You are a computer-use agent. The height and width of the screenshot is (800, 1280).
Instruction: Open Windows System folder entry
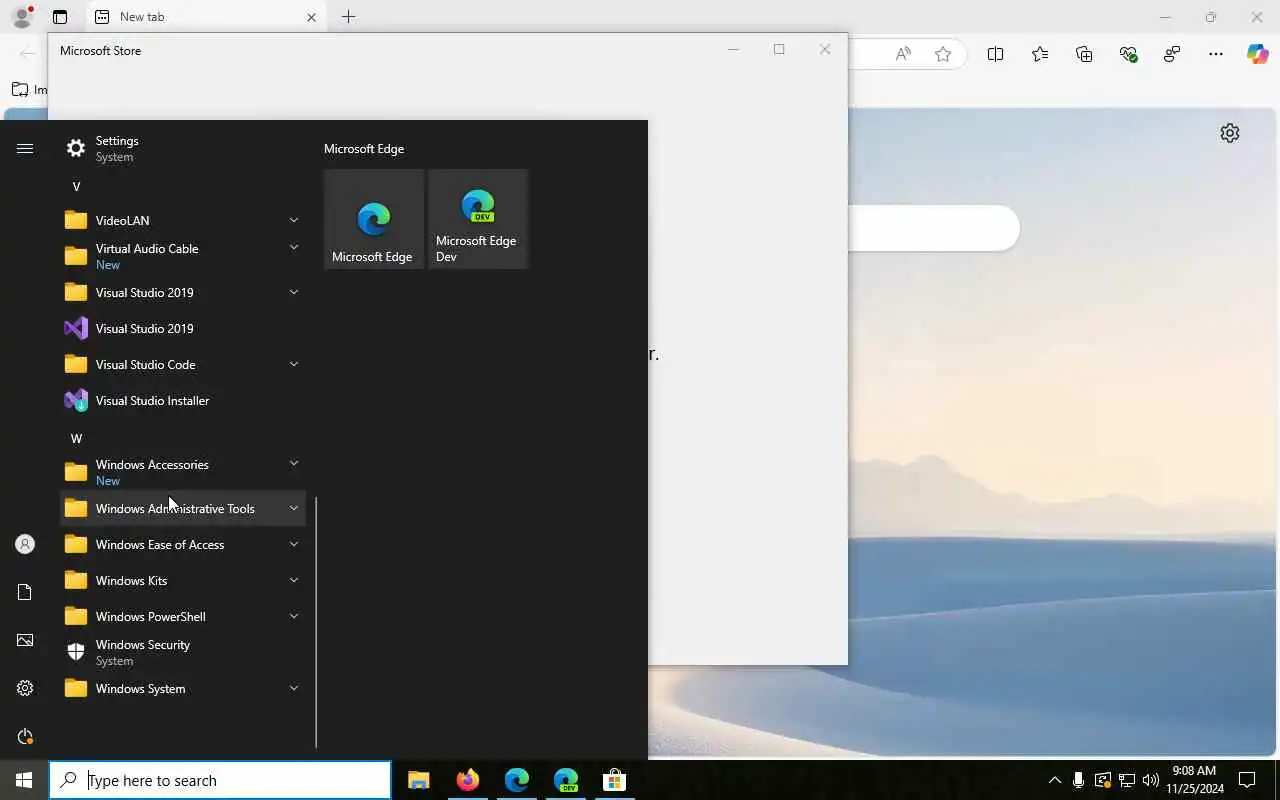click(x=183, y=688)
